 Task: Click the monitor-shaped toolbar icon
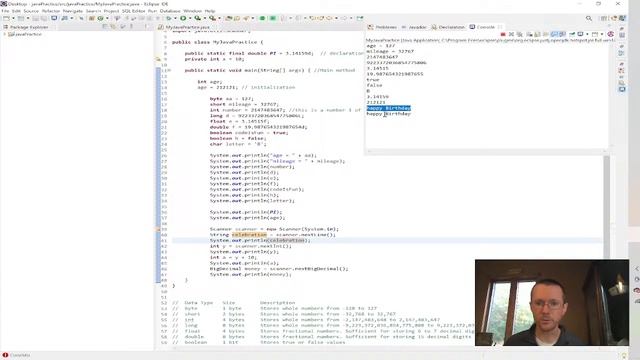[54, 18]
